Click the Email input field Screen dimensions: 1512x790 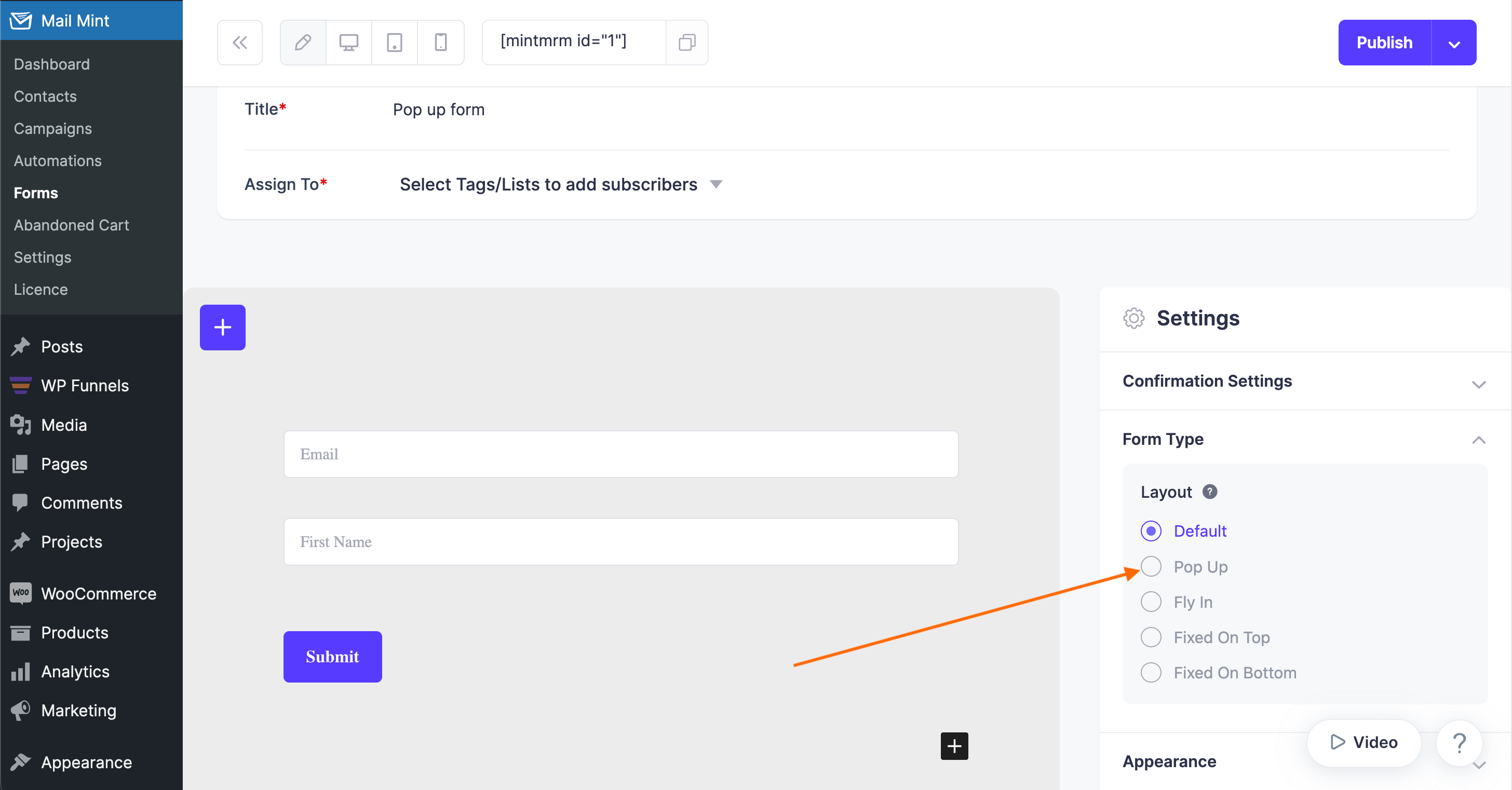(x=619, y=454)
